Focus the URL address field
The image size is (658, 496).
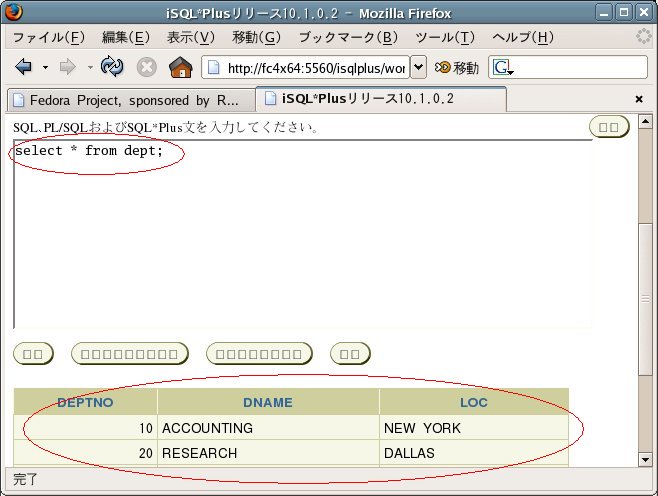pyautogui.click(x=306, y=67)
